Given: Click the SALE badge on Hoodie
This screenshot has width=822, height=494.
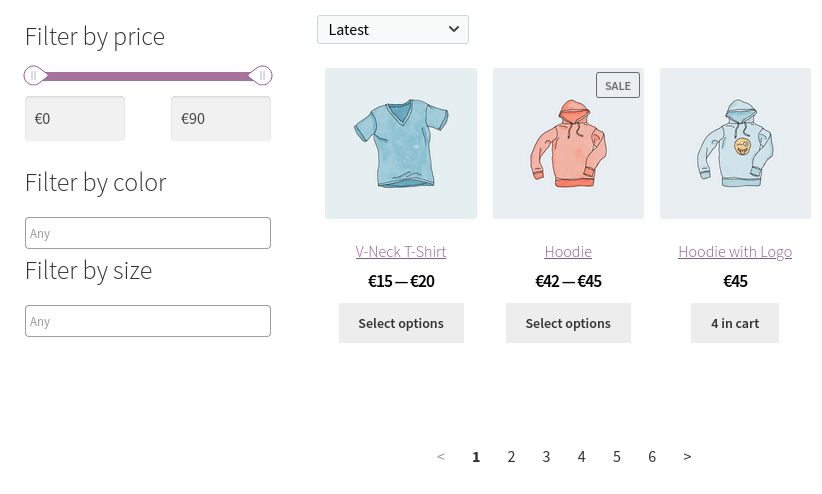Looking at the screenshot, I should (618, 85).
